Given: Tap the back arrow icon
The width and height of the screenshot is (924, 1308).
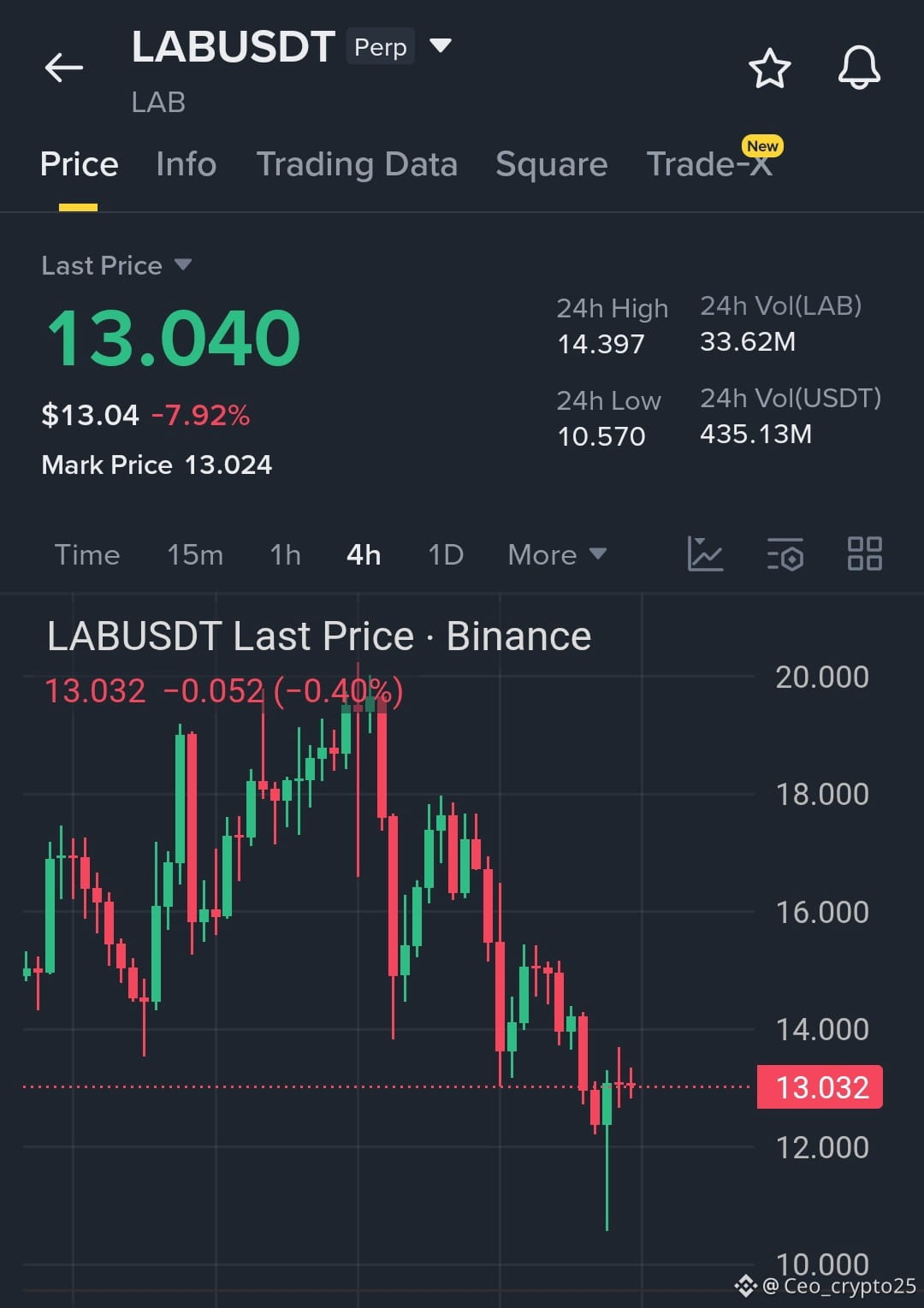Looking at the screenshot, I should click(64, 68).
